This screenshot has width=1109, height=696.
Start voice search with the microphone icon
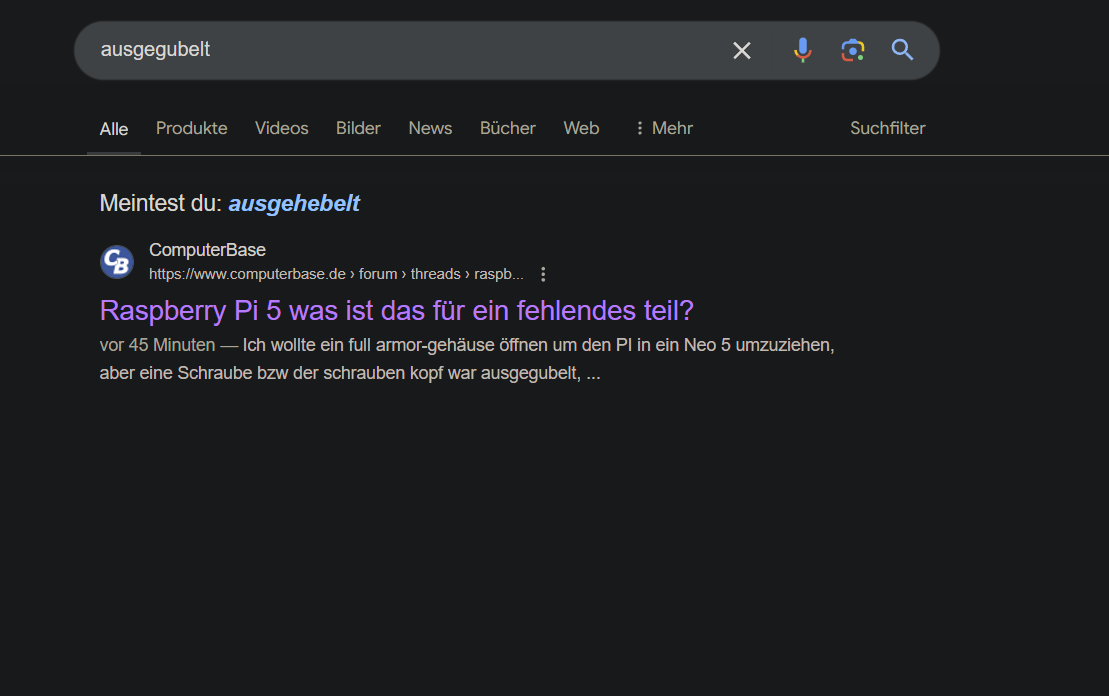pyautogui.click(x=802, y=50)
